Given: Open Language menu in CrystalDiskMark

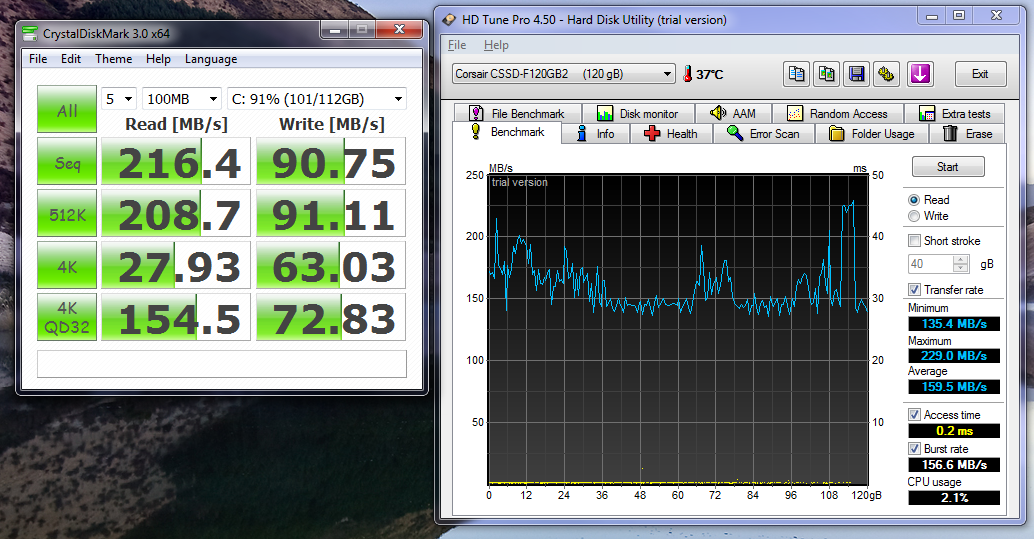Looking at the screenshot, I should (211, 59).
